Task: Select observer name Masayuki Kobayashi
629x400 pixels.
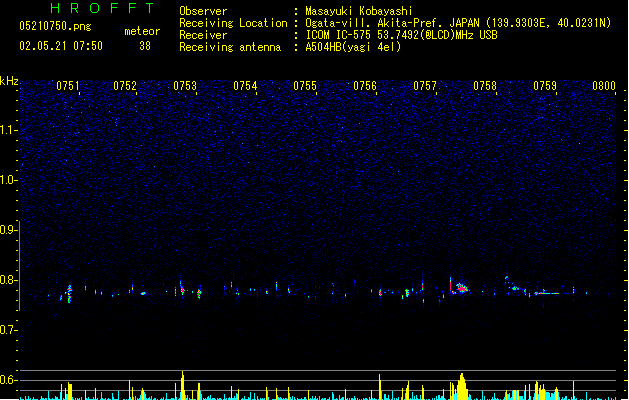Action: [359, 11]
